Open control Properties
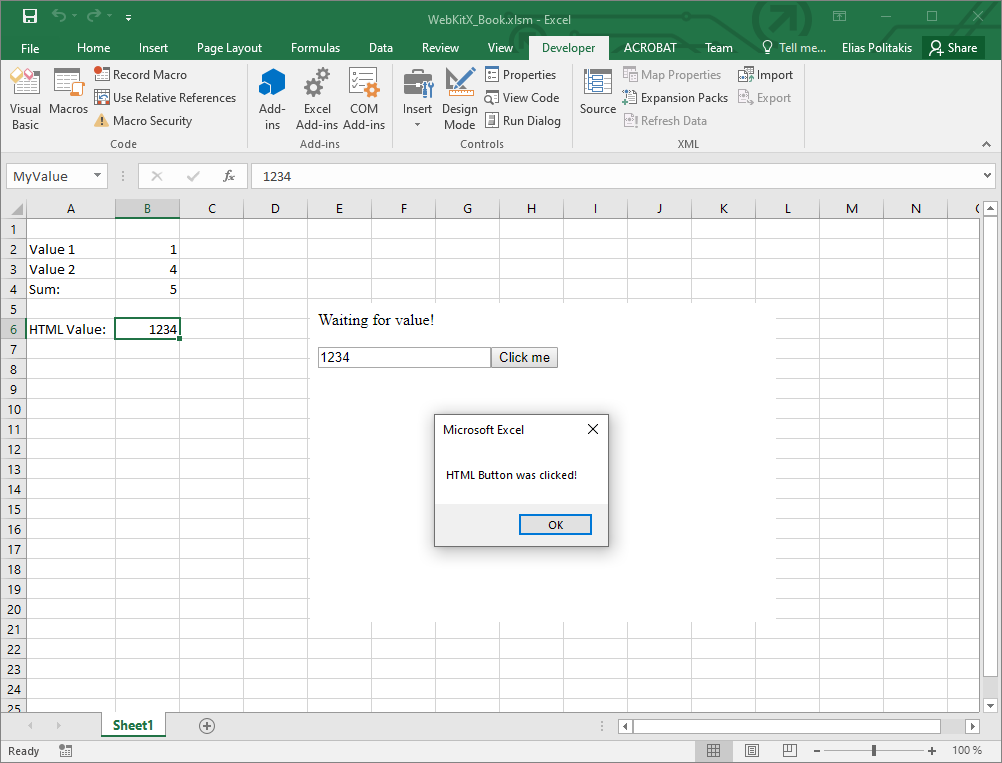1002x763 pixels. click(520, 74)
